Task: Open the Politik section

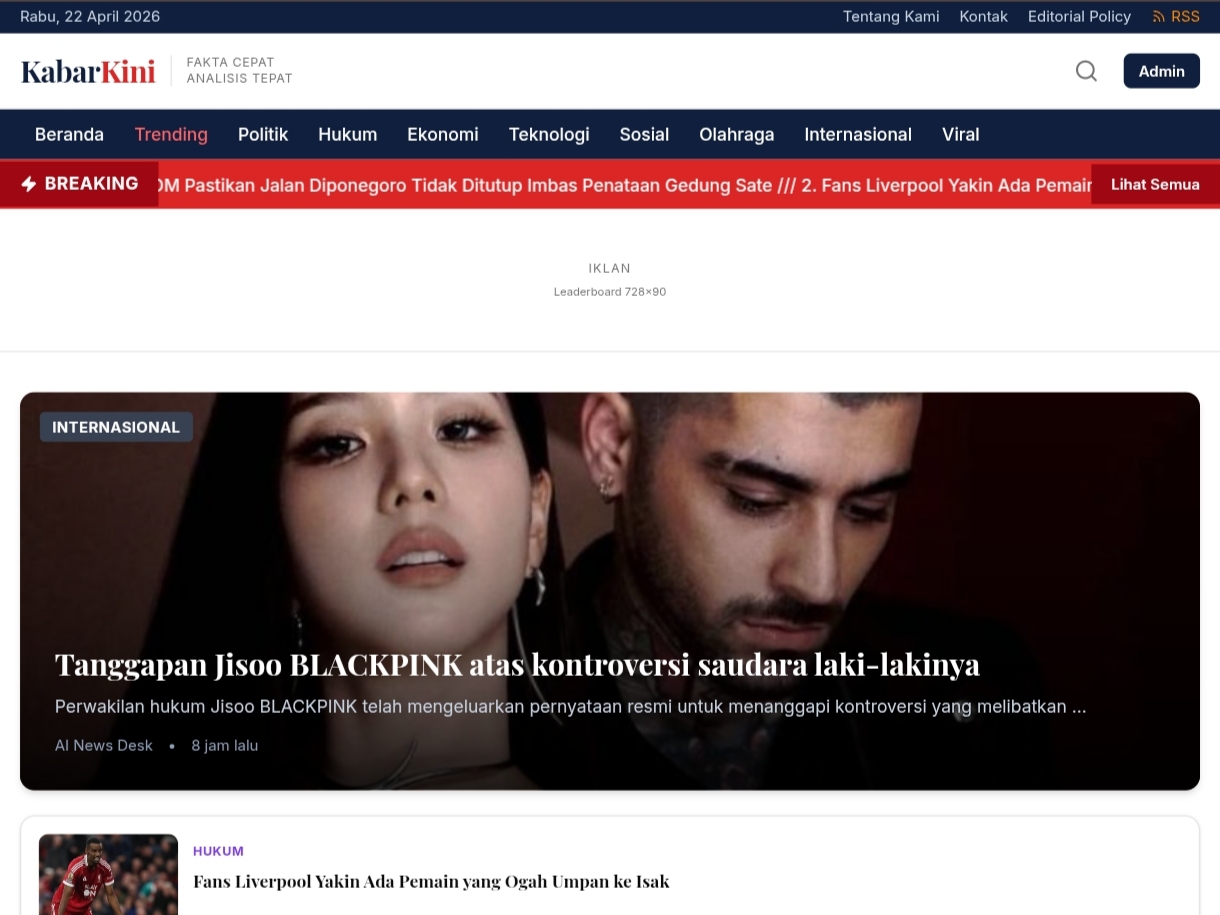Action: pyautogui.click(x=263, y=134)
